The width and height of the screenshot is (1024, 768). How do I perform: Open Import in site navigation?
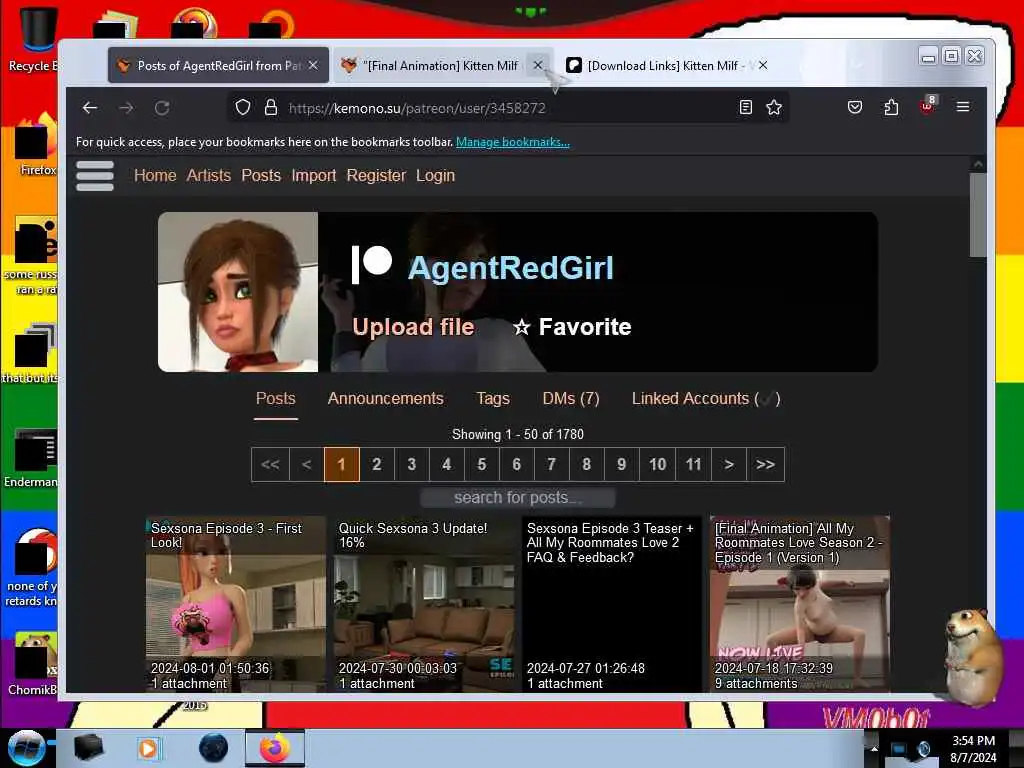click(313, 176)
